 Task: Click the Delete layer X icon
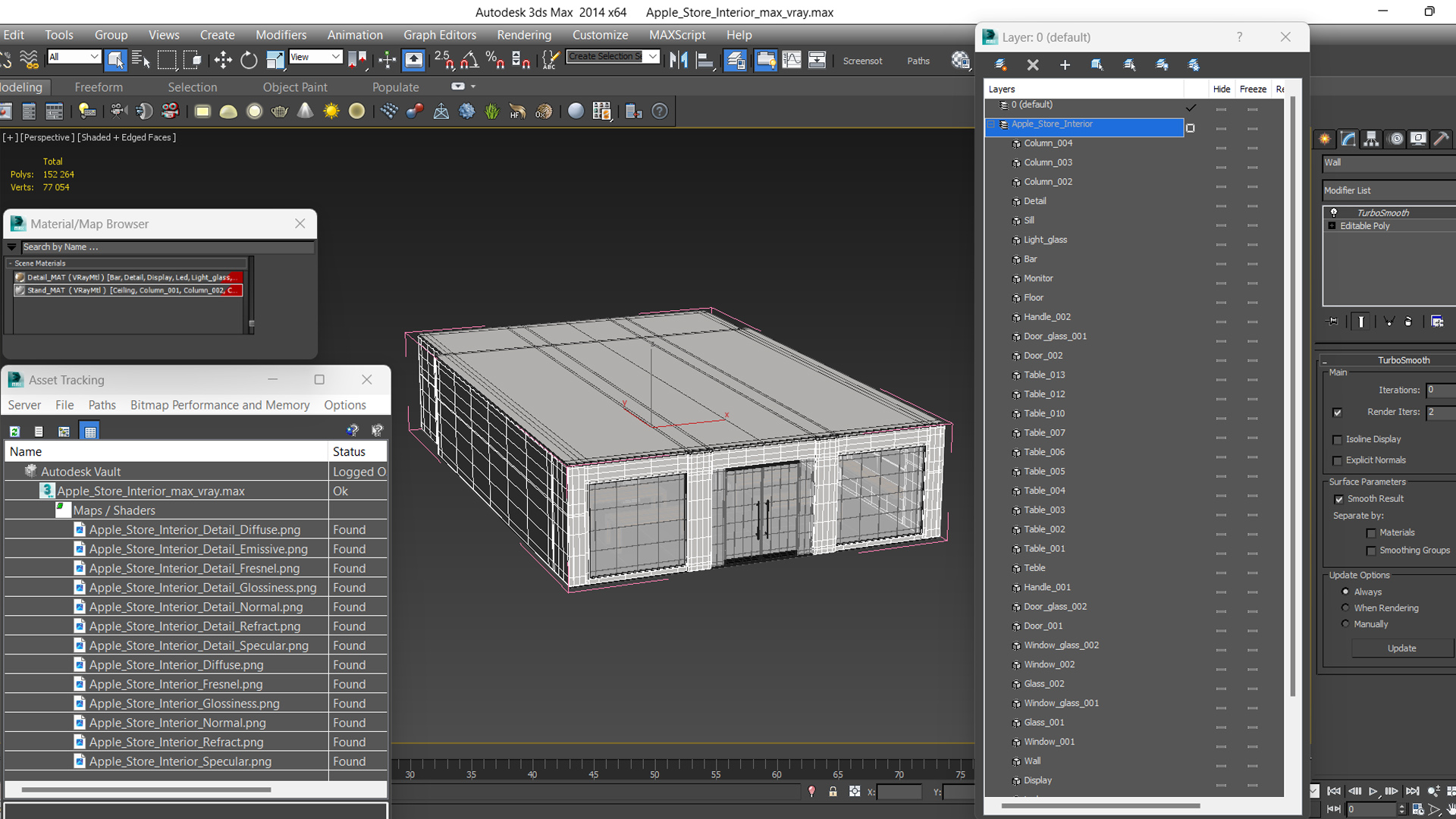coord(1033,65)
